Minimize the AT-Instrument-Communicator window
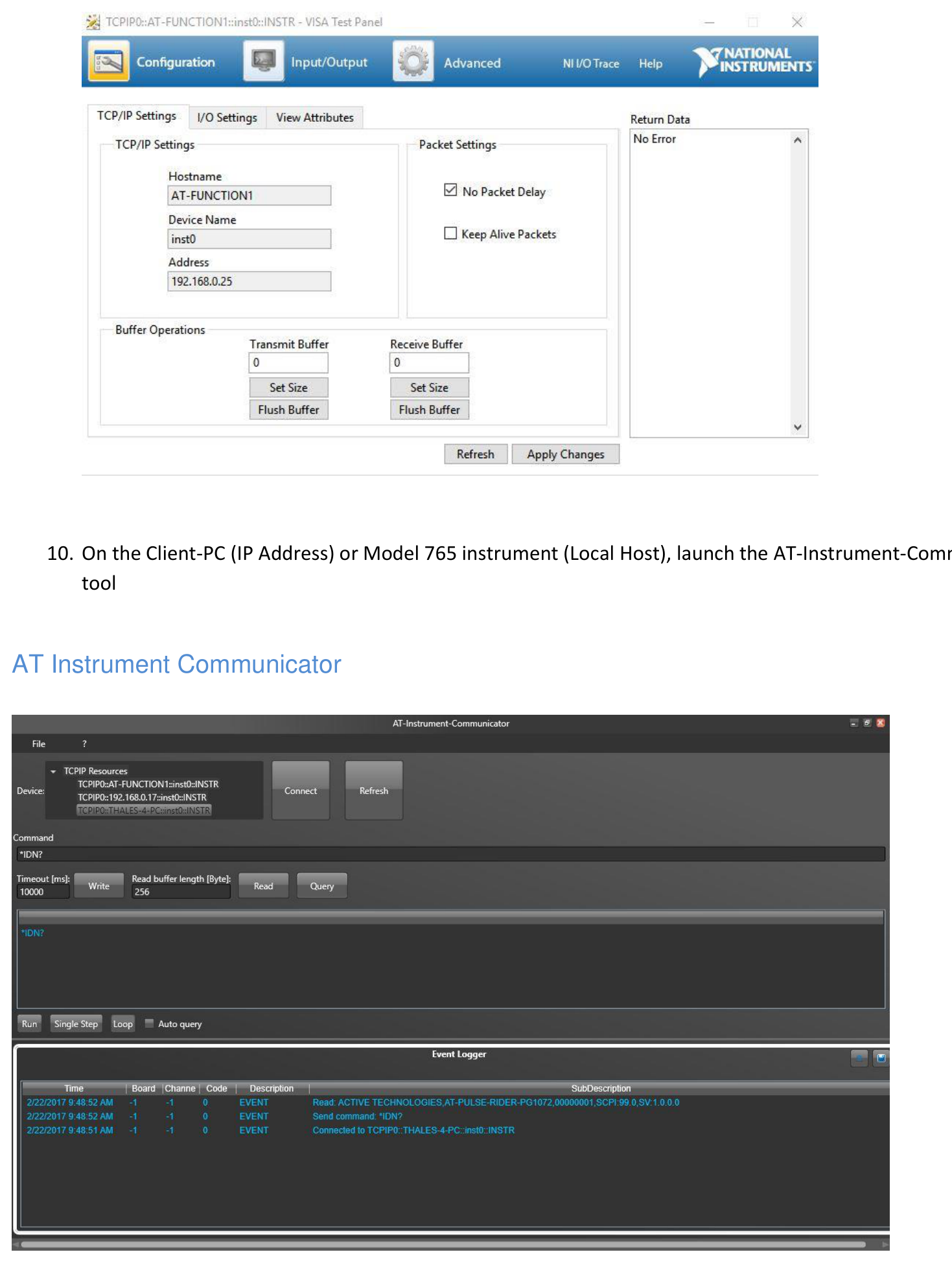 tap(853, 723)
